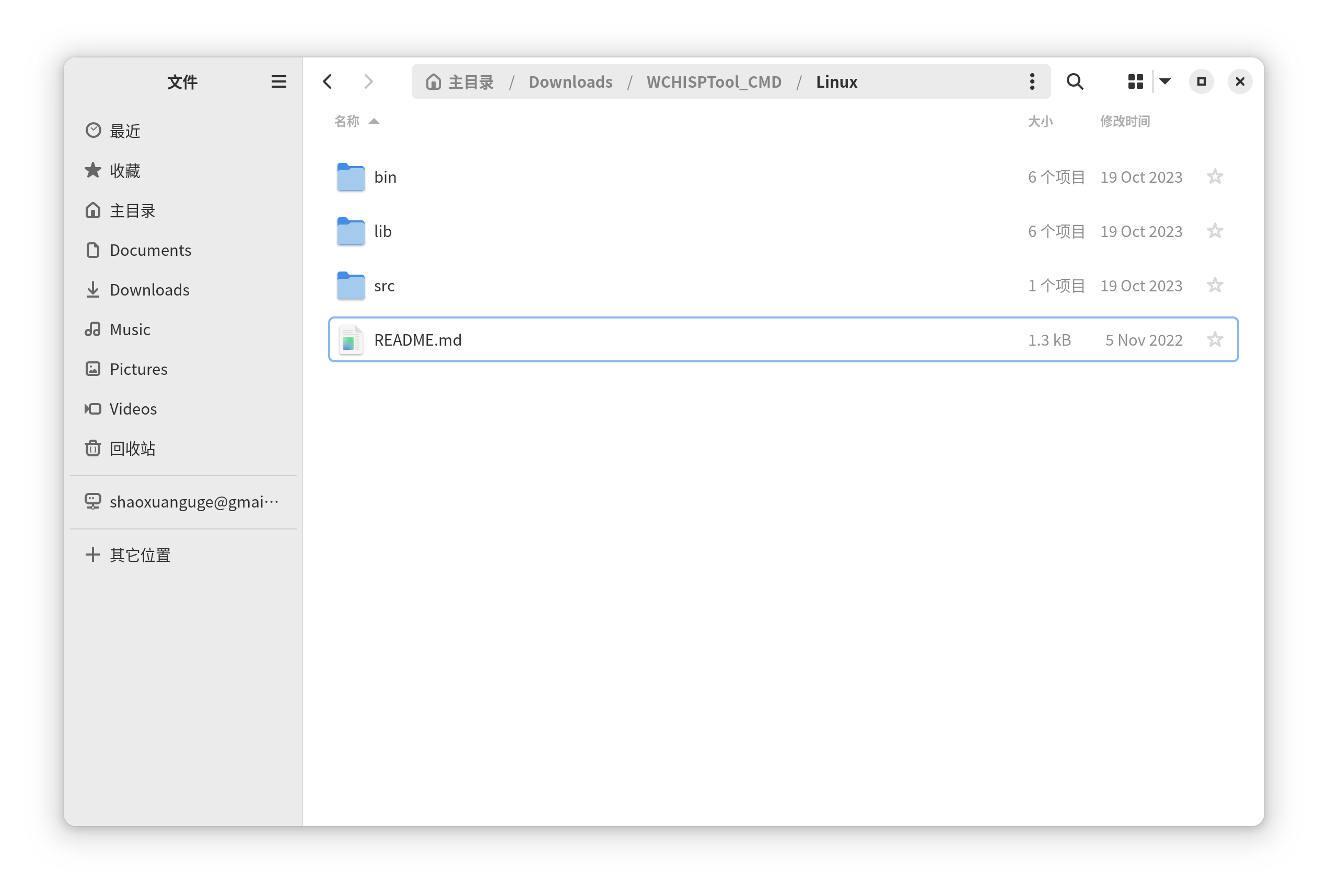Switch to grid view layout
Screen dimensions: 1328x896
1135,81
